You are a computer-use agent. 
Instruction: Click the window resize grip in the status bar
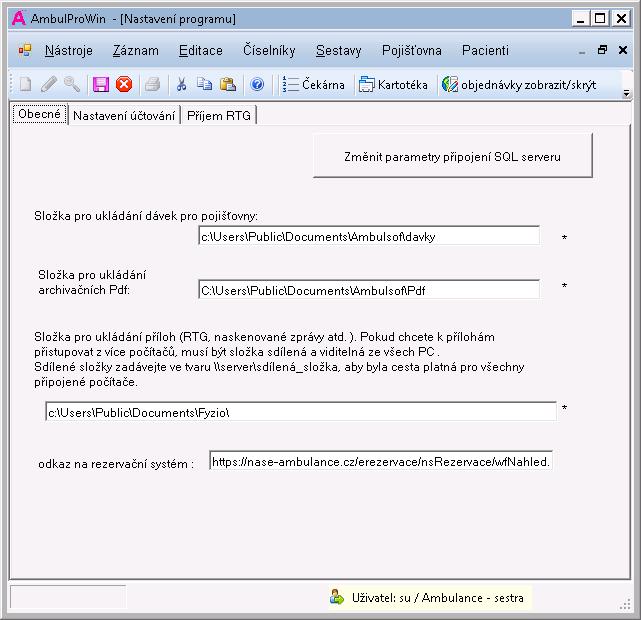point(625,604)
